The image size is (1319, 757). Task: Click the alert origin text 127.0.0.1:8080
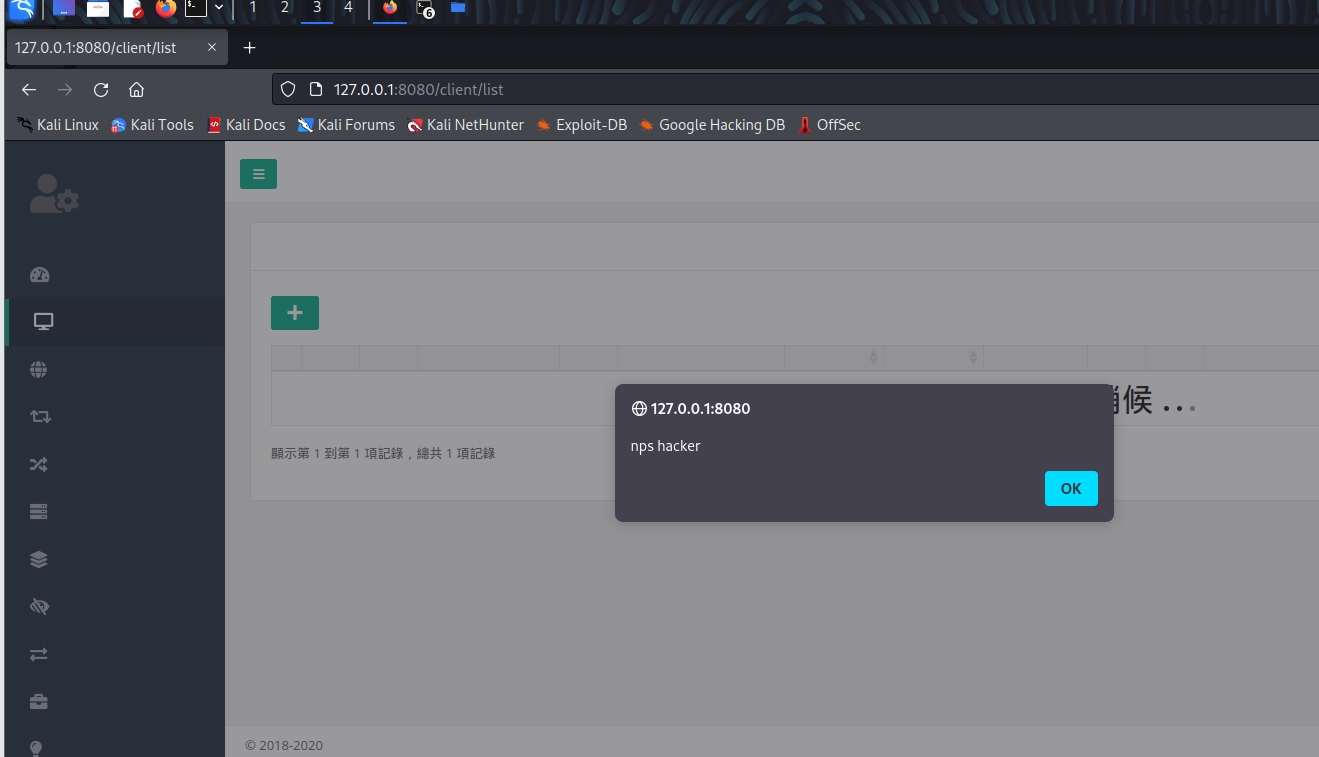[x=700, y=408]
